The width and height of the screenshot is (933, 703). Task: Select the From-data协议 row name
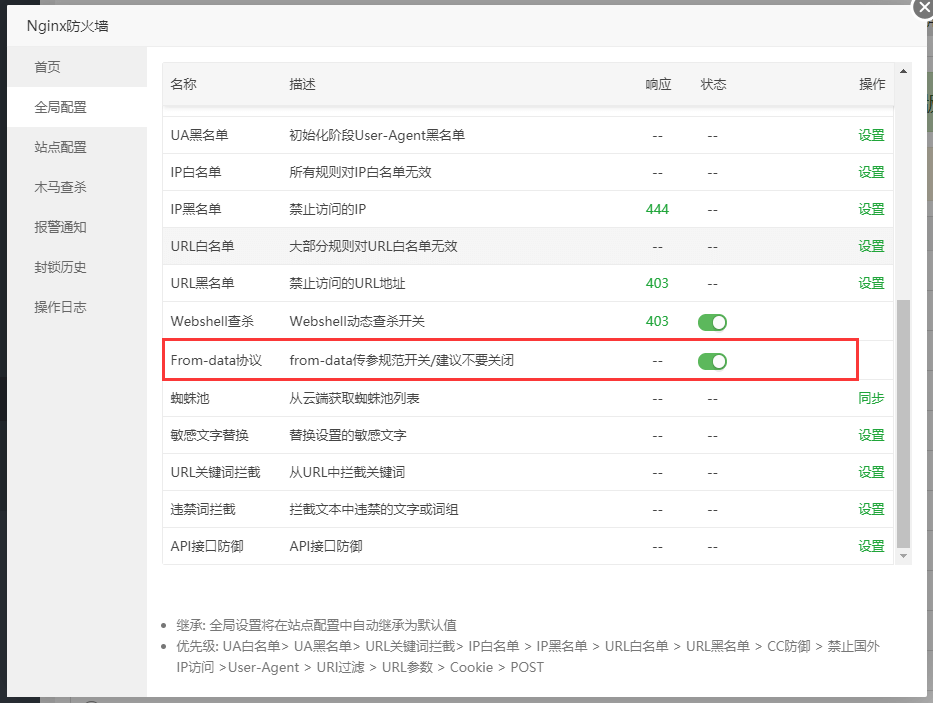click(x=216, y=361)
